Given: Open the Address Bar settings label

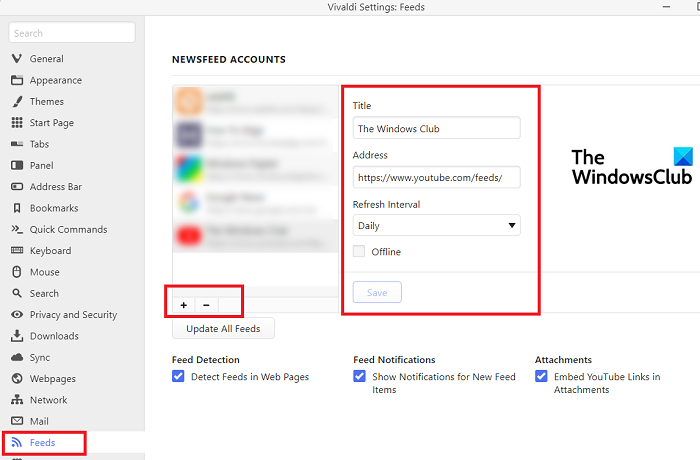Looking at the screenshot, I should (x=56, y=187).
